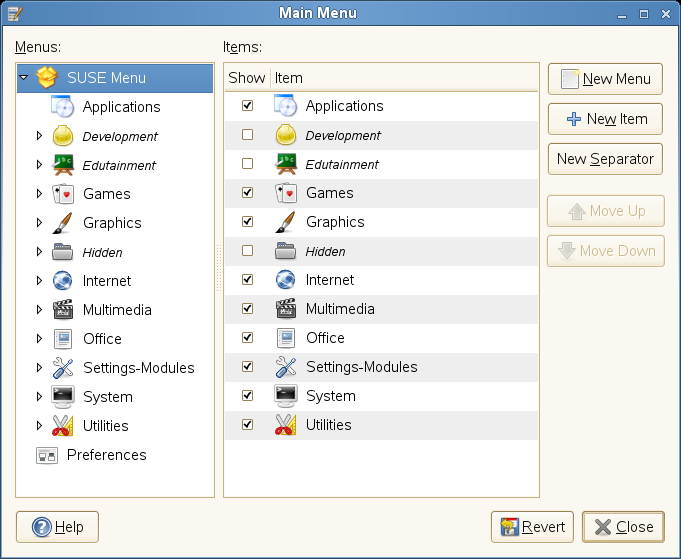The width and height of the screenshot is (681, 559).
Task: Click the Graphics paintbrush icon in Items list
Action: point(285,222)
